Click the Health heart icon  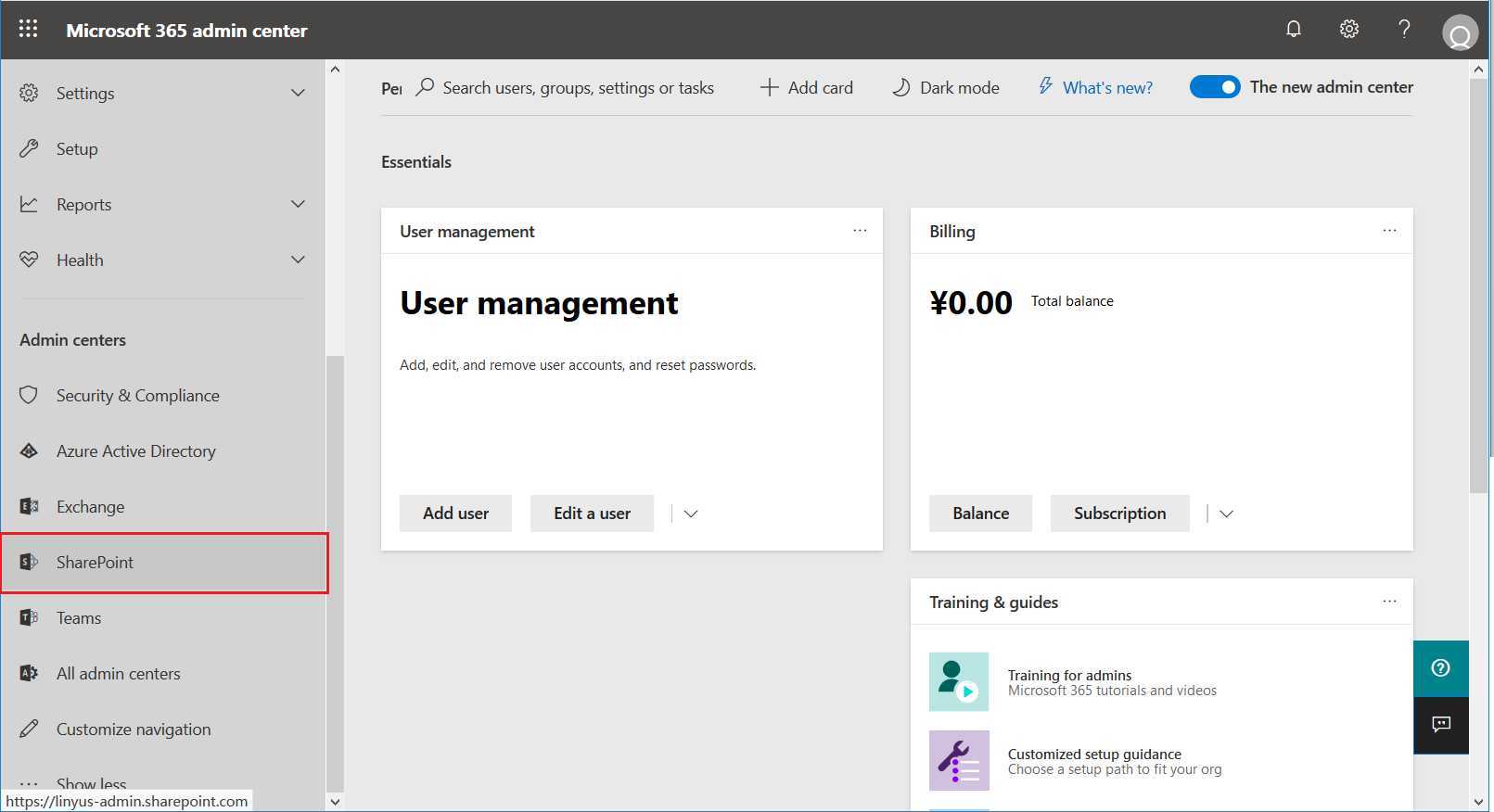click(x=29, y=260)
